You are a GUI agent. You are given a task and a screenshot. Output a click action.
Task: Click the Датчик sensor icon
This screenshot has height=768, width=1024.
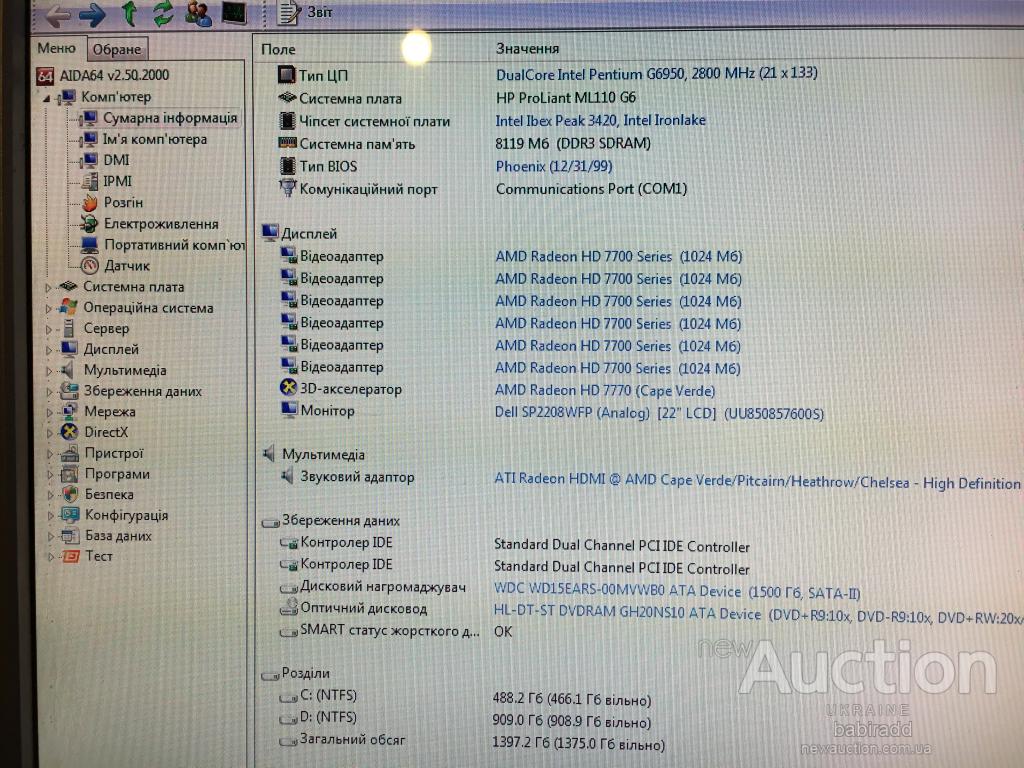89,266
